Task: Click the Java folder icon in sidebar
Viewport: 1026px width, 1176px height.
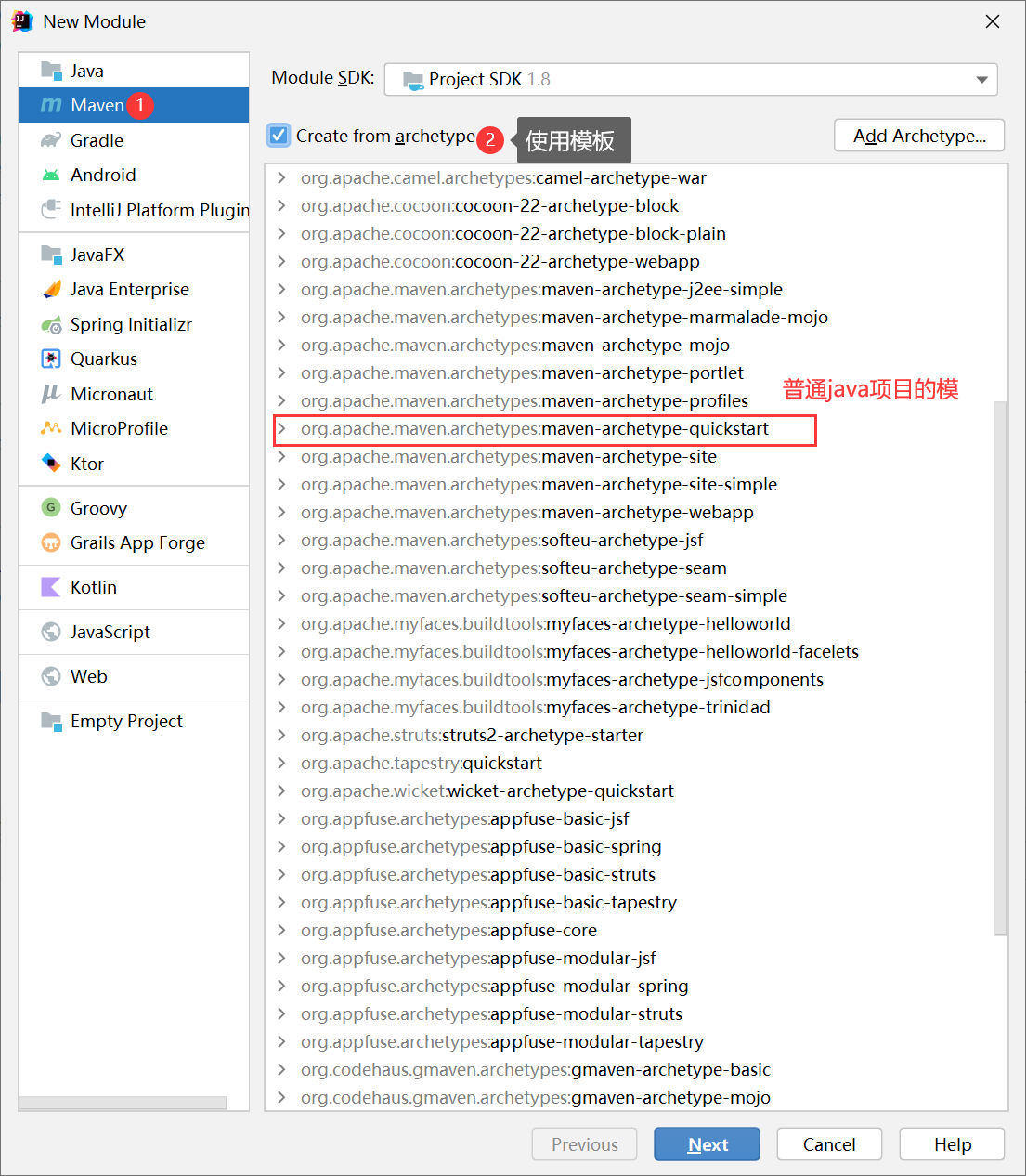Action: point(51,71)
